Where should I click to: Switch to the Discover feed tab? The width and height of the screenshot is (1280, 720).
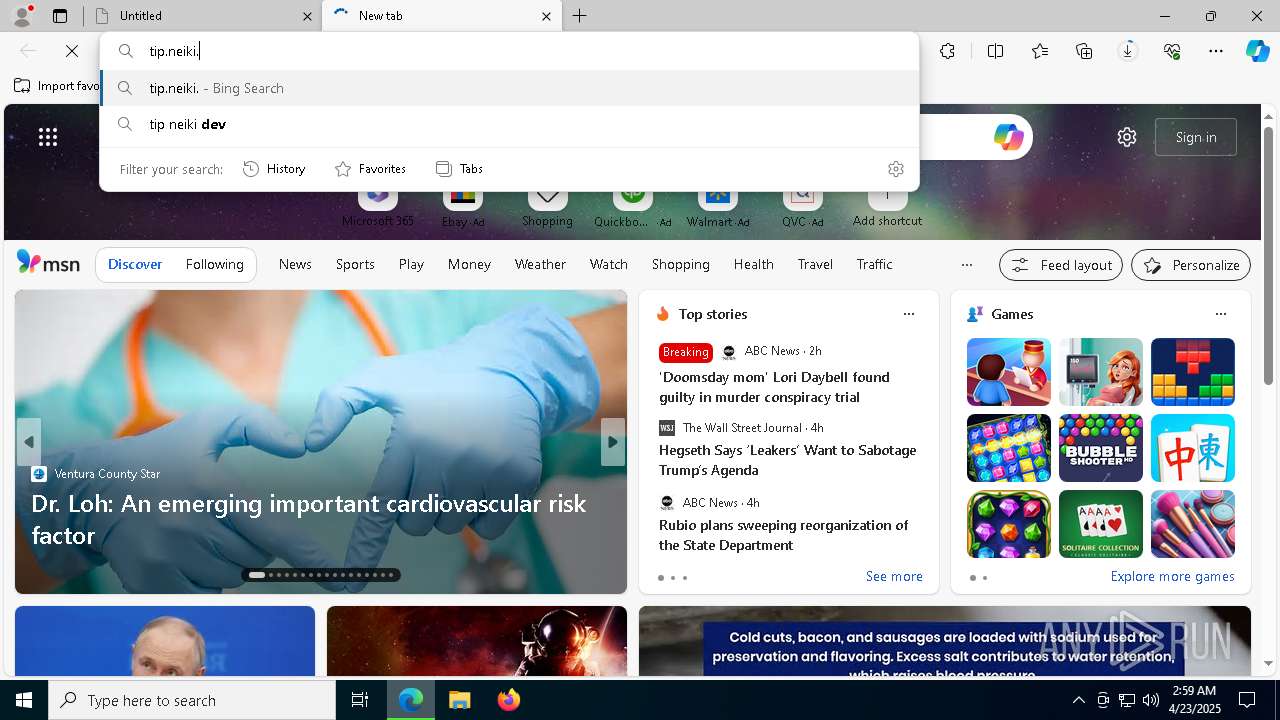pos(135,264)
